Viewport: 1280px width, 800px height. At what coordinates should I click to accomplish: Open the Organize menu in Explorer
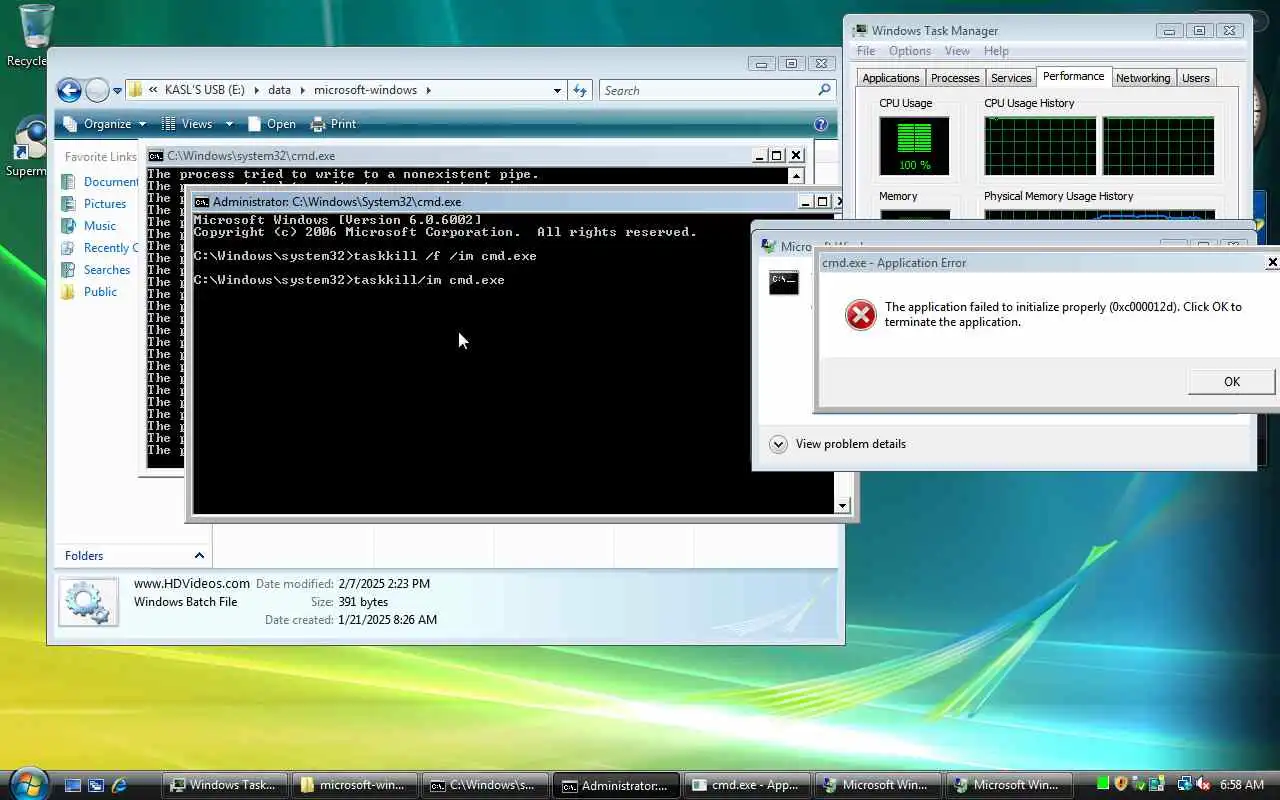point(104,124)
